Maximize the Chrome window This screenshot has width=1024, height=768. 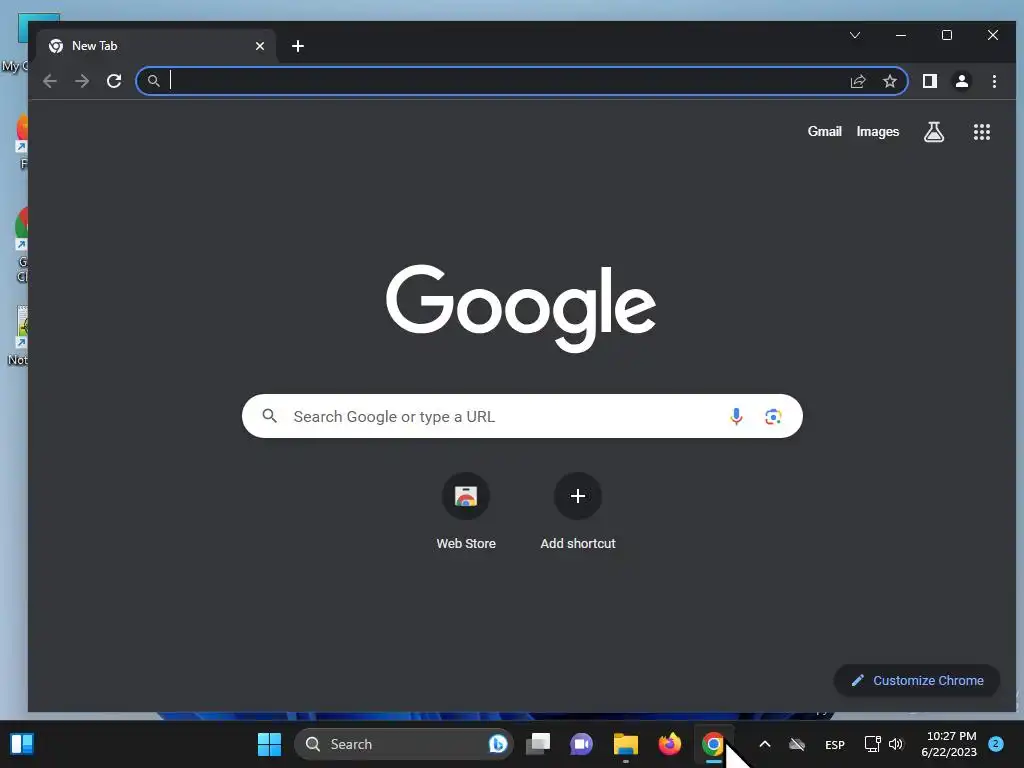pos(947,35)
